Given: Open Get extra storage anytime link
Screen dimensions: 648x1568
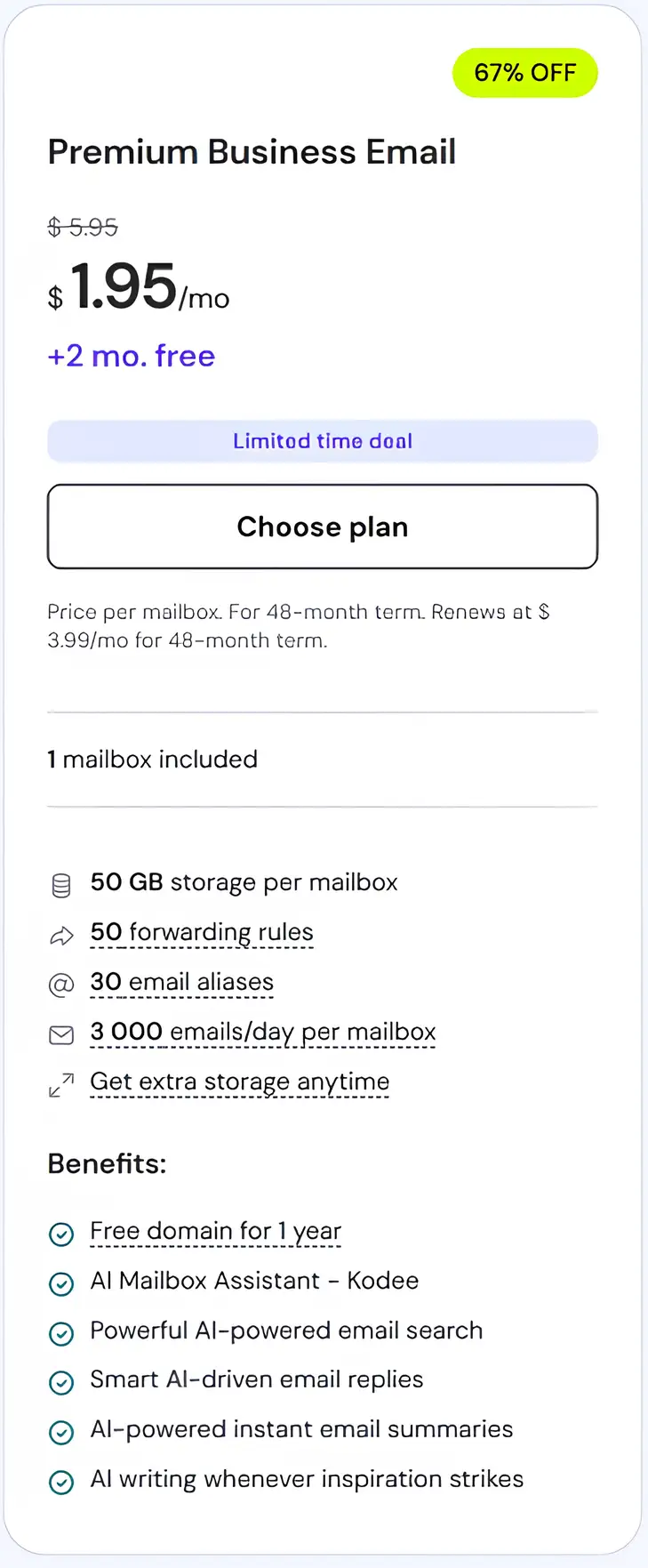Looking at the screenshot, I should point(240,1082).
